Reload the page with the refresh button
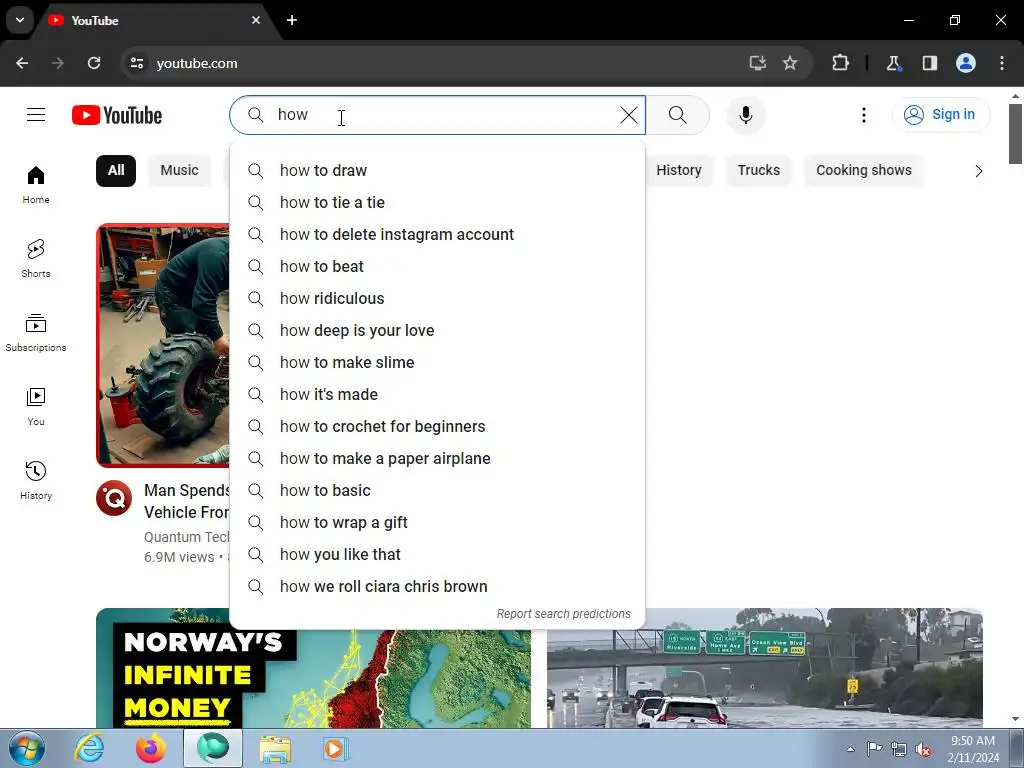Image resolution: width=1024 pixels, height=768 pixels. (x=94, y=63)
